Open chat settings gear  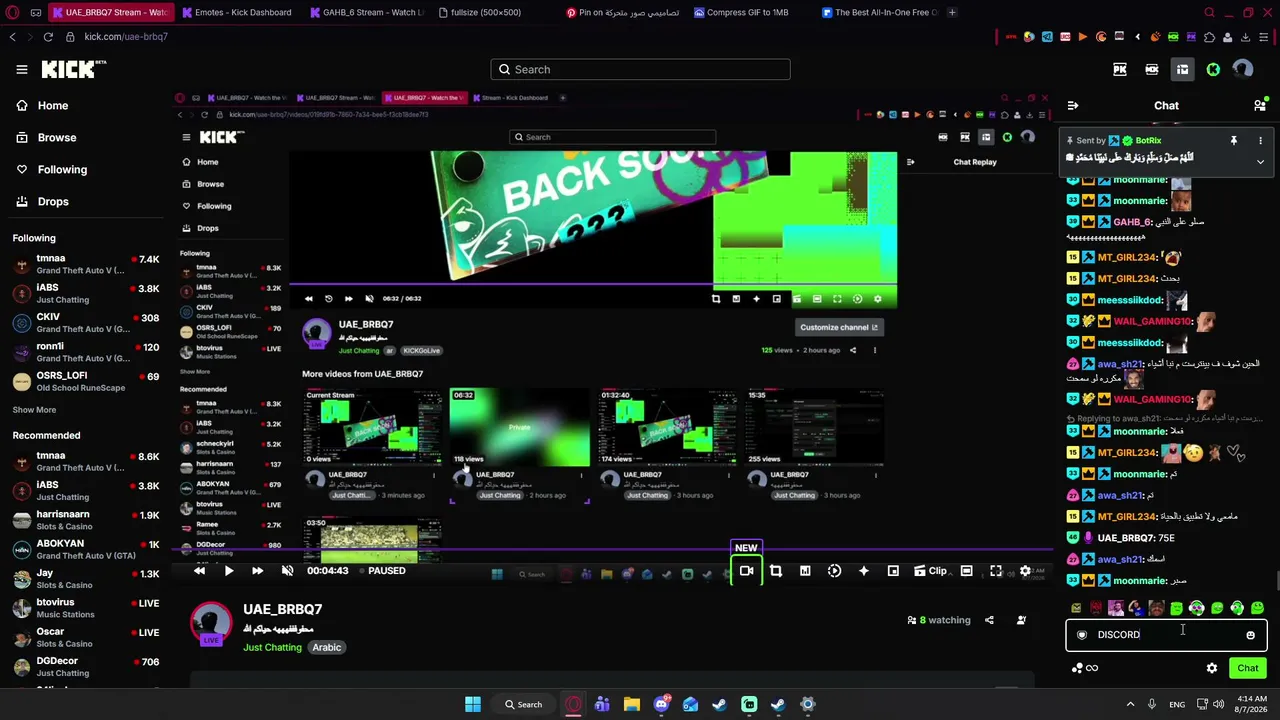click(x=1212, y=668)
